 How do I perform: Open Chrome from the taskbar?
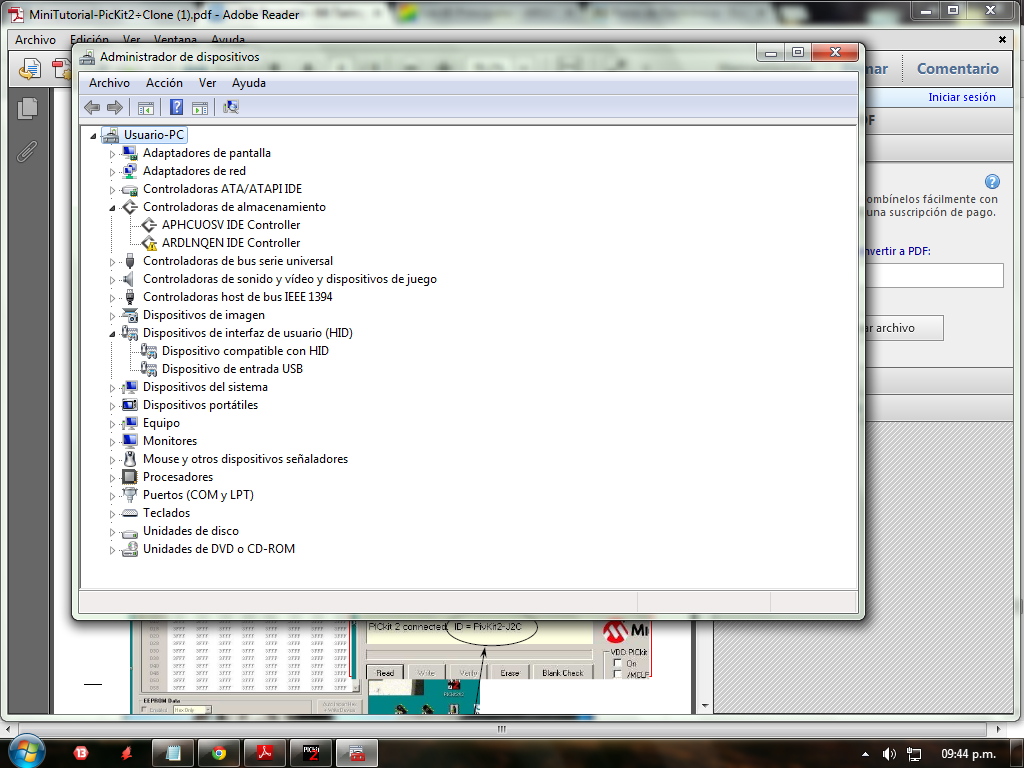pos(219,754)
